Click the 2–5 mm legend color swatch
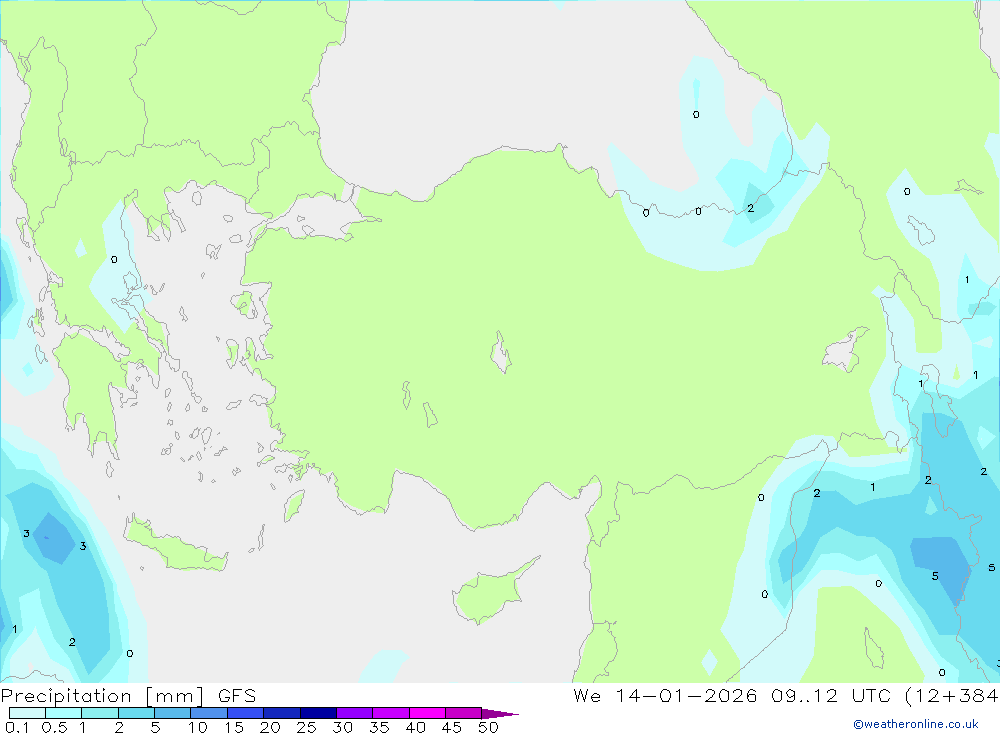The height and width of the screenshot is (733, 1000). 136,713
